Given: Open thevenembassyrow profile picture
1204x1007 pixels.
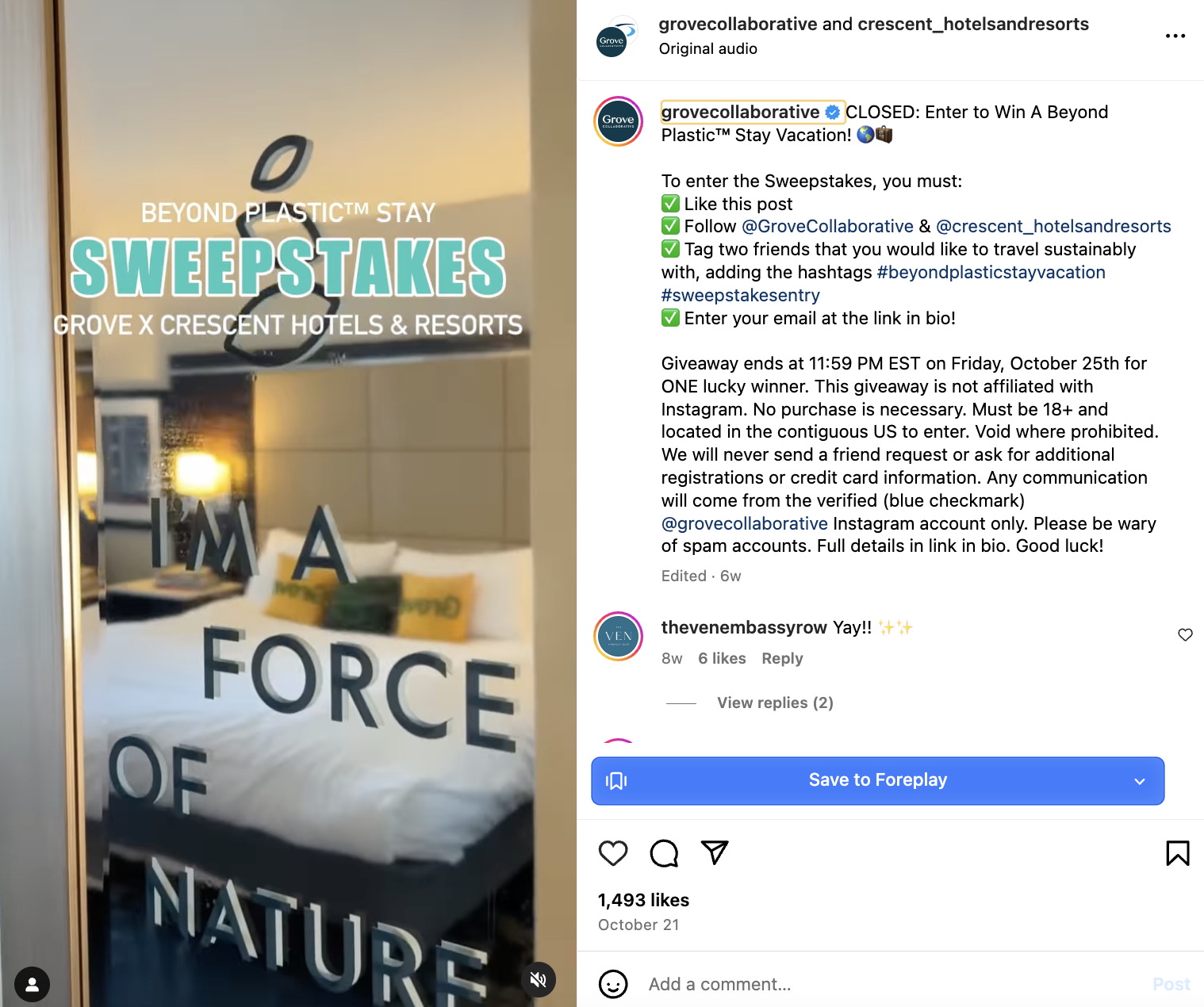Looking at the screenshot, I should pyautogui.click(x=619, y=636).
